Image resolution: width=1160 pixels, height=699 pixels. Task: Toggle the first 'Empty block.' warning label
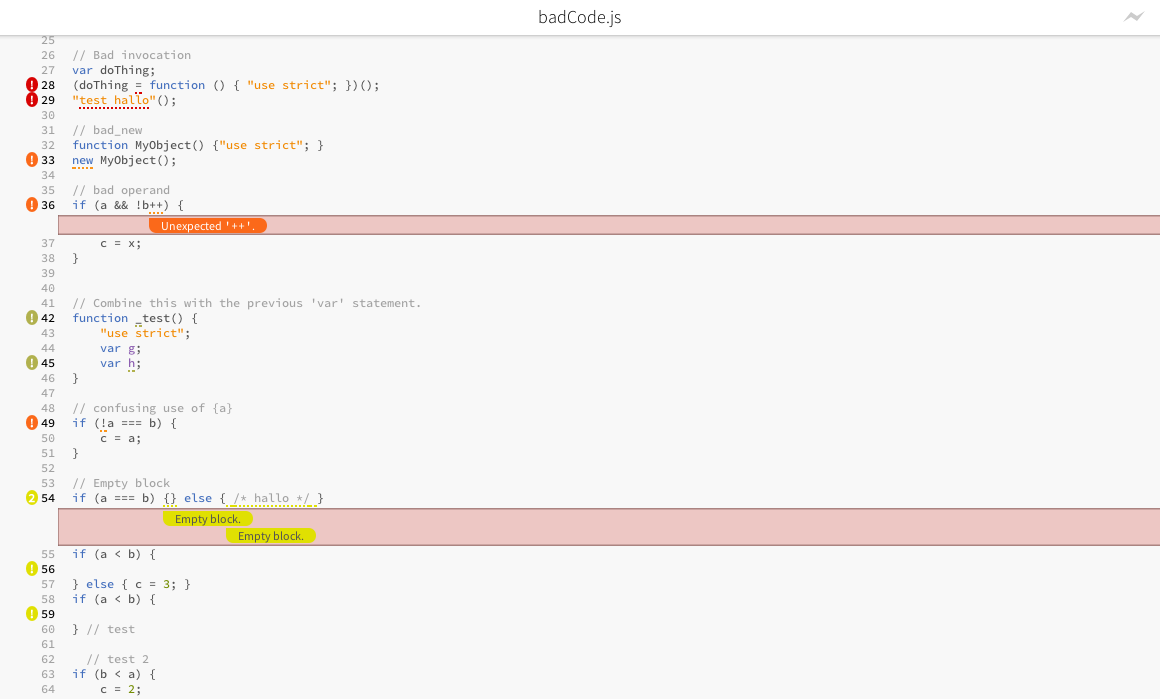[x=209, y=518]
